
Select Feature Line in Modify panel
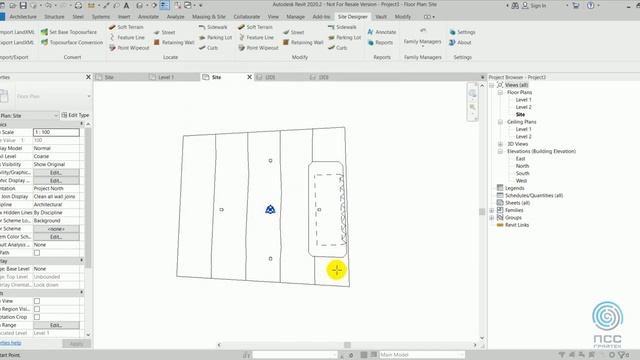click(x=256, y=38)
